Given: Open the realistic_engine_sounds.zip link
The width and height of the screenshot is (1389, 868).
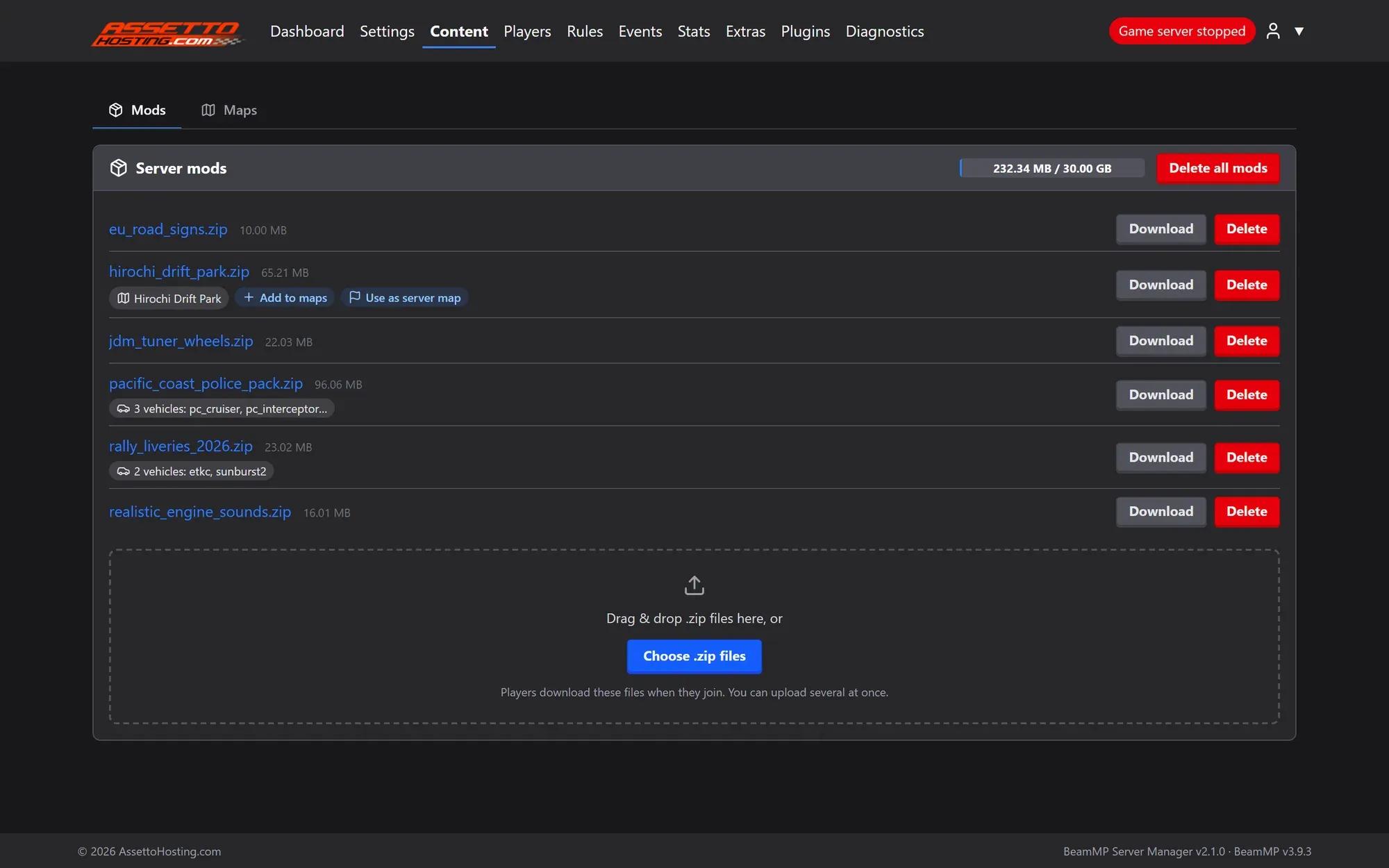Looking at the screenshot, I should 200,512.
